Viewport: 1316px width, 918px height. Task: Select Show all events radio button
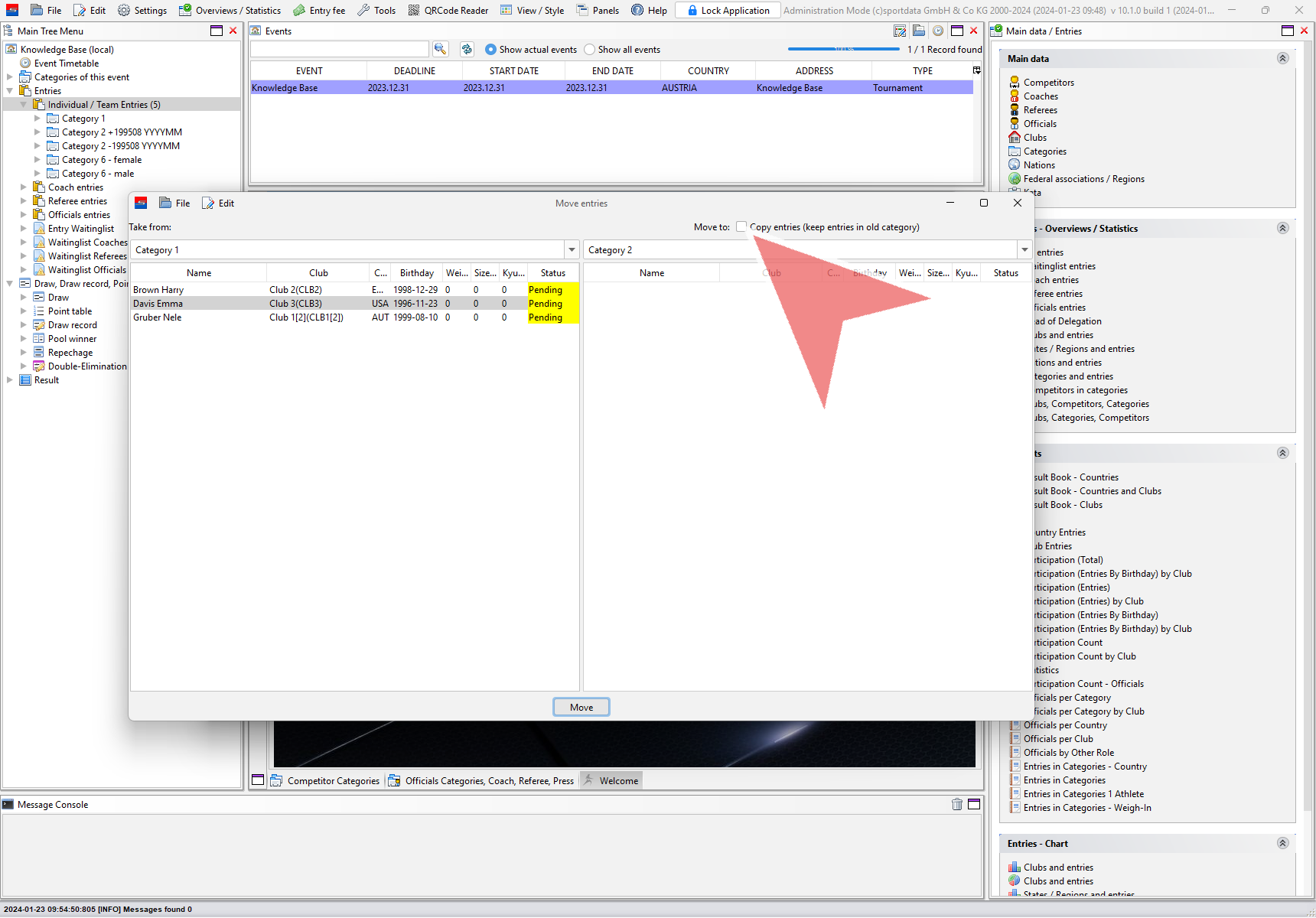(x=589, y=49)
